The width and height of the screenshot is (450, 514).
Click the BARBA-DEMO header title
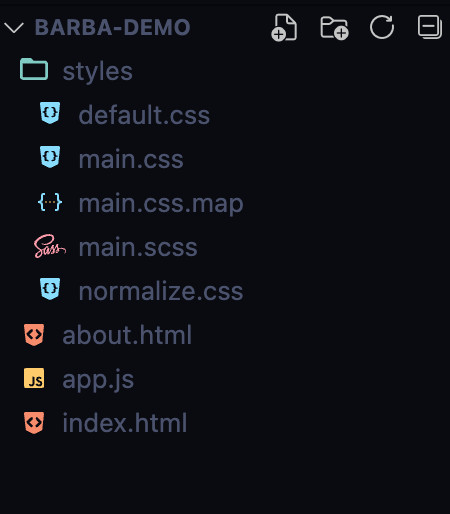113,27
